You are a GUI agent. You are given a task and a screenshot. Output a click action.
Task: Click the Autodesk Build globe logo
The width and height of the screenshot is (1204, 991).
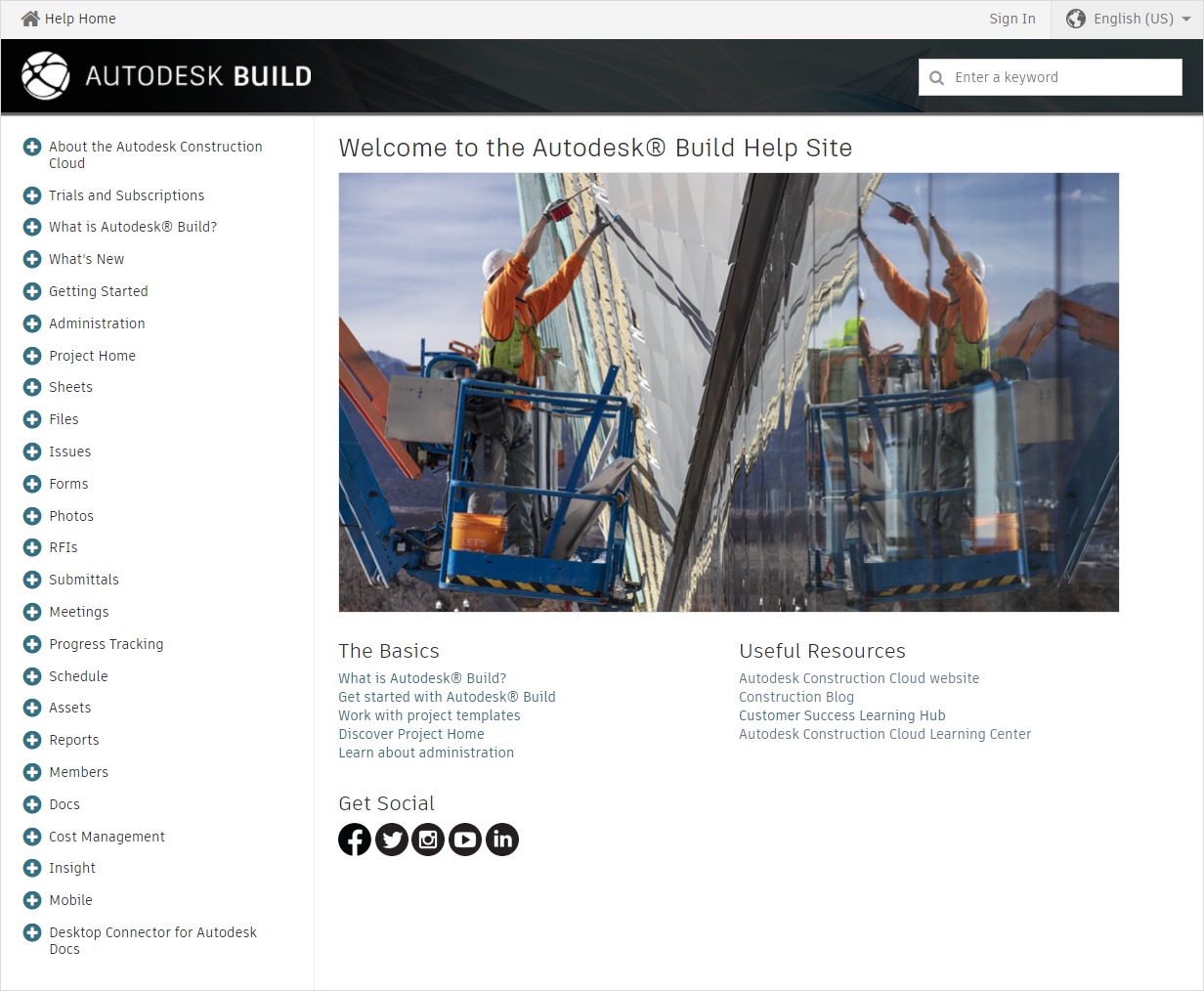45,76
